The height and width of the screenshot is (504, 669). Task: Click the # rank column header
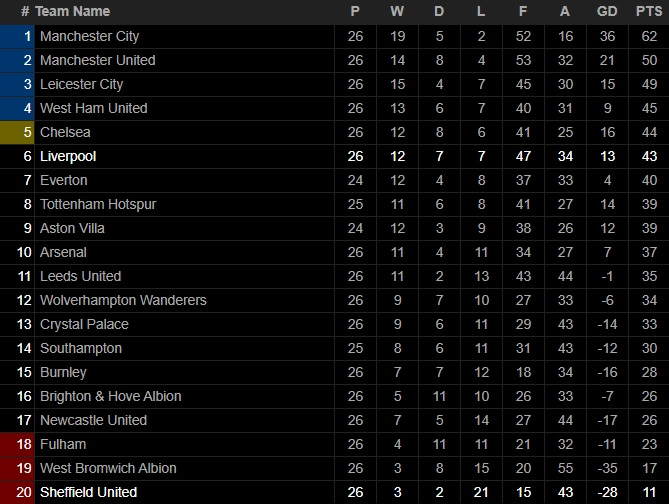pyautogui.click(x=25, y=12)
